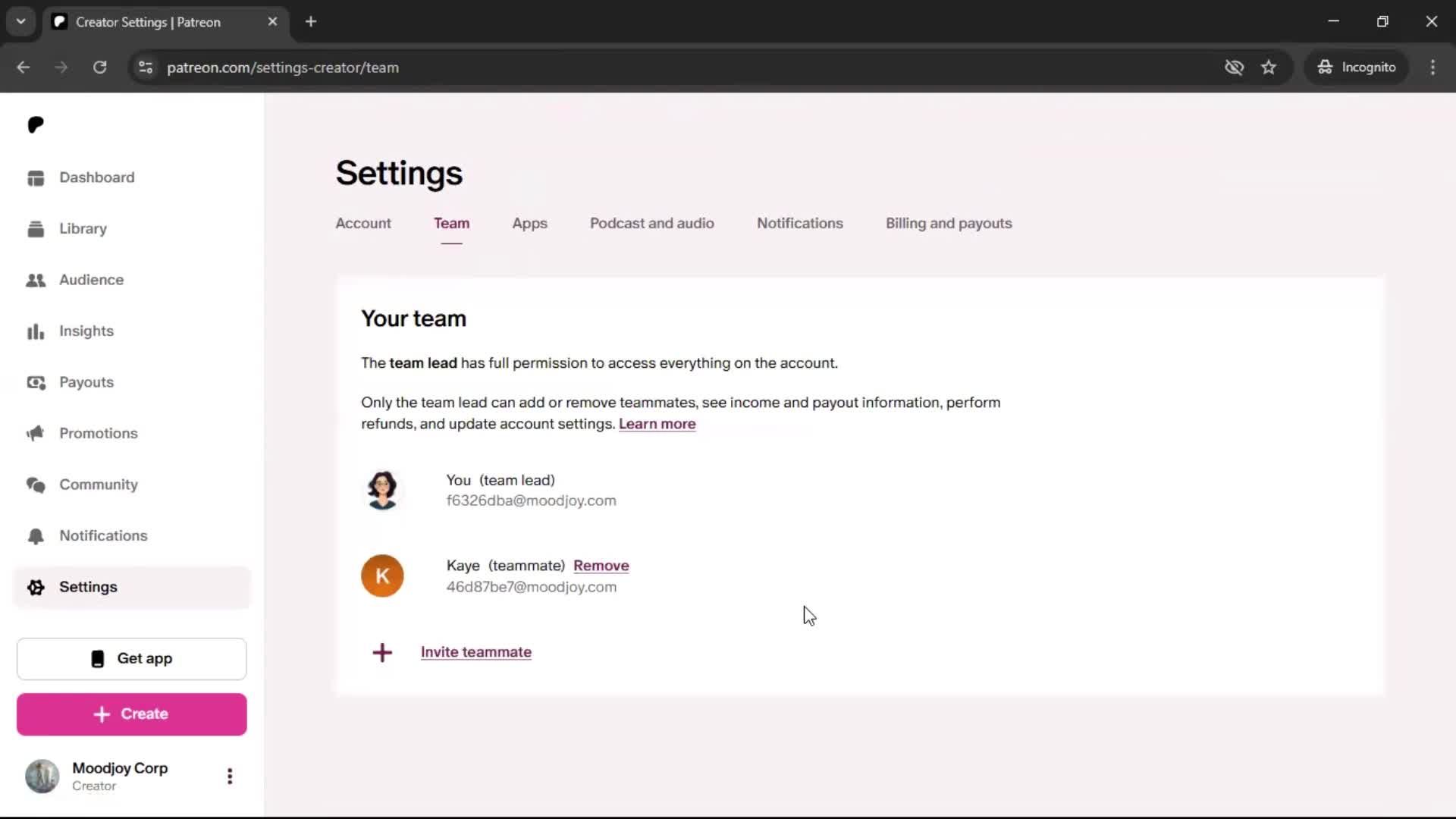The height and width of the screenshot is (819, 1456).
Task: Click the plus icon beside Invite teammate
Action: pos(382,652)
